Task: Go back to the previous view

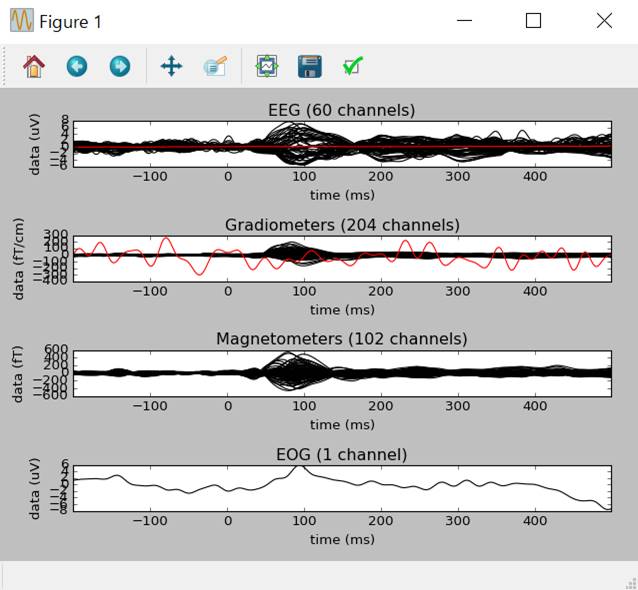Action: tap(77, 67)
